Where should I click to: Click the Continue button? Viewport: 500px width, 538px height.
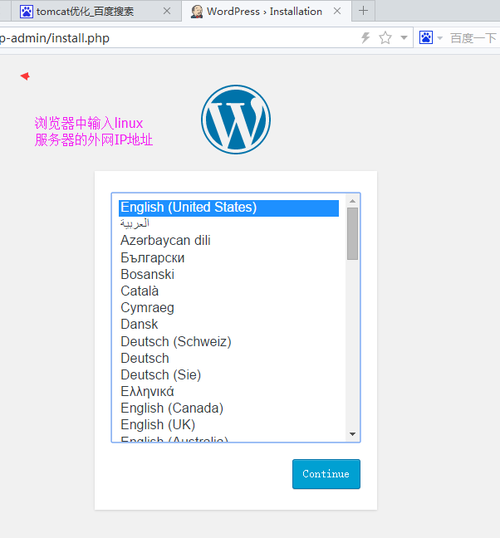tap(326, 474)
